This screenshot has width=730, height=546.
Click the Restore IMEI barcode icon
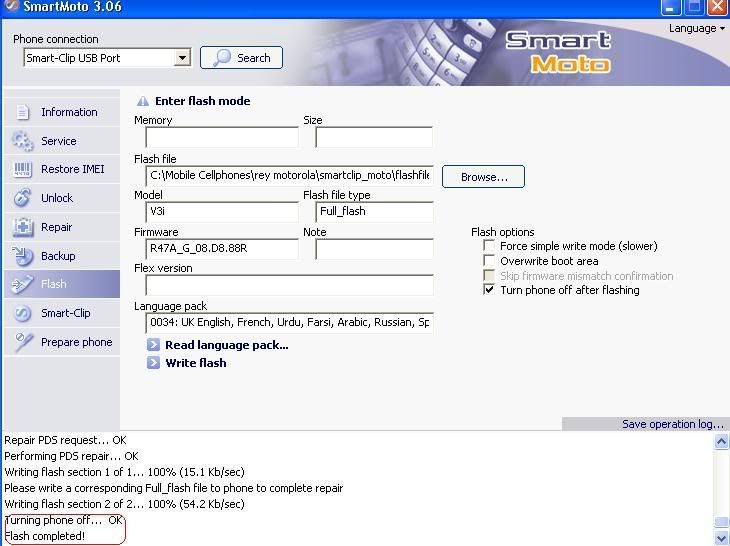(22, 169)
